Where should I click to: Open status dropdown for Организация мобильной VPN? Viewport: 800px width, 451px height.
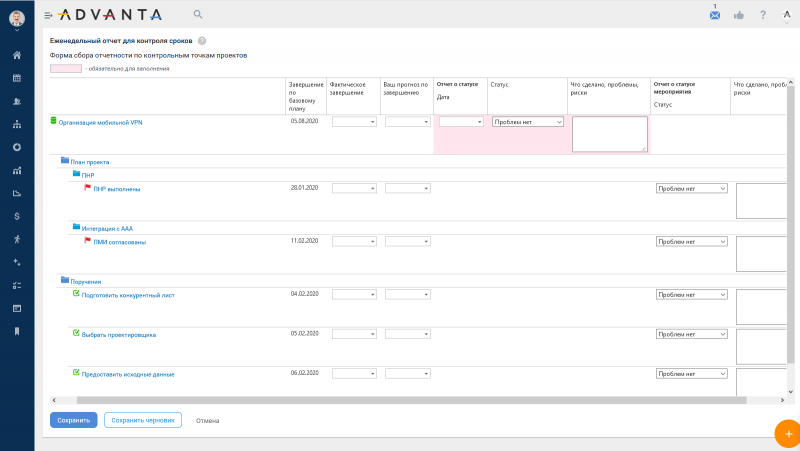coord(528,122)
